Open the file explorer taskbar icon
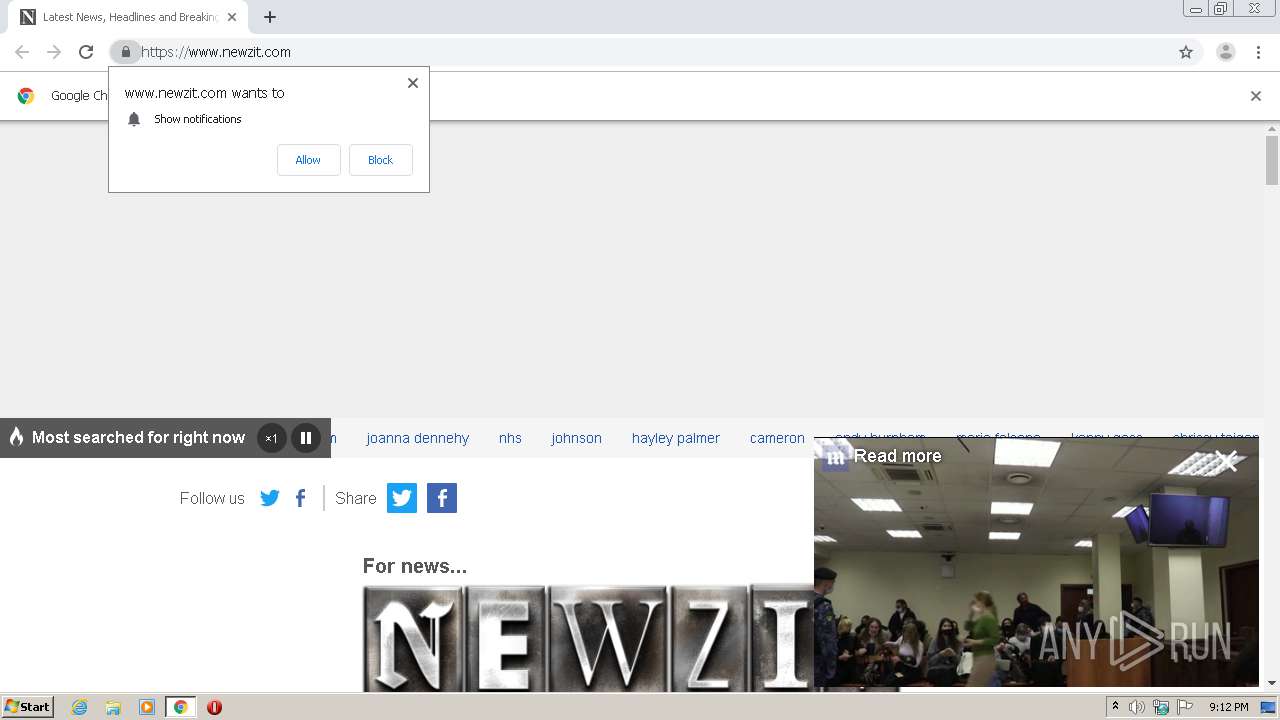This screenshot has height=720, width=1280. point(113,707)
